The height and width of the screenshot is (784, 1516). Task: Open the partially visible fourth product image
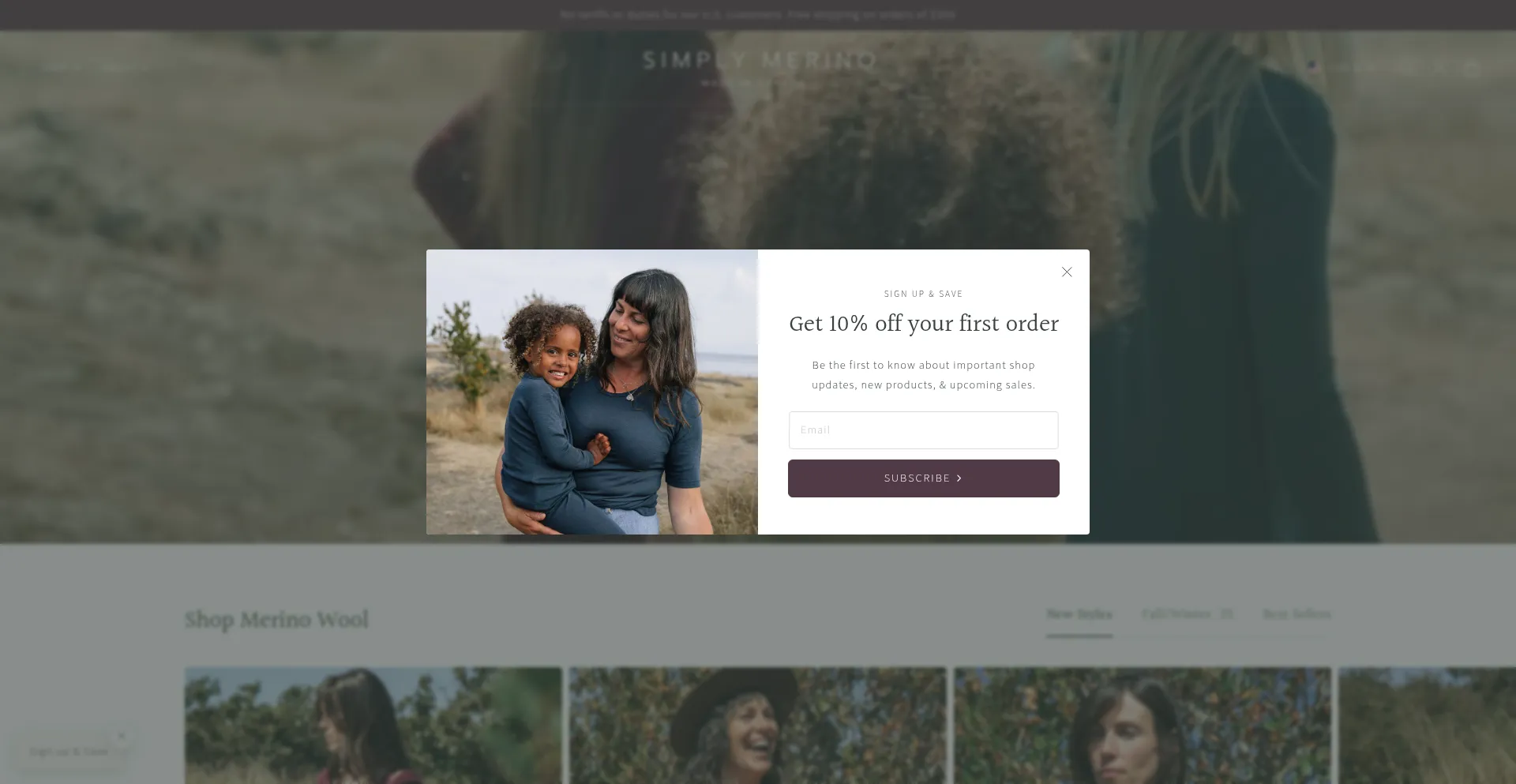click(1428, 726)
